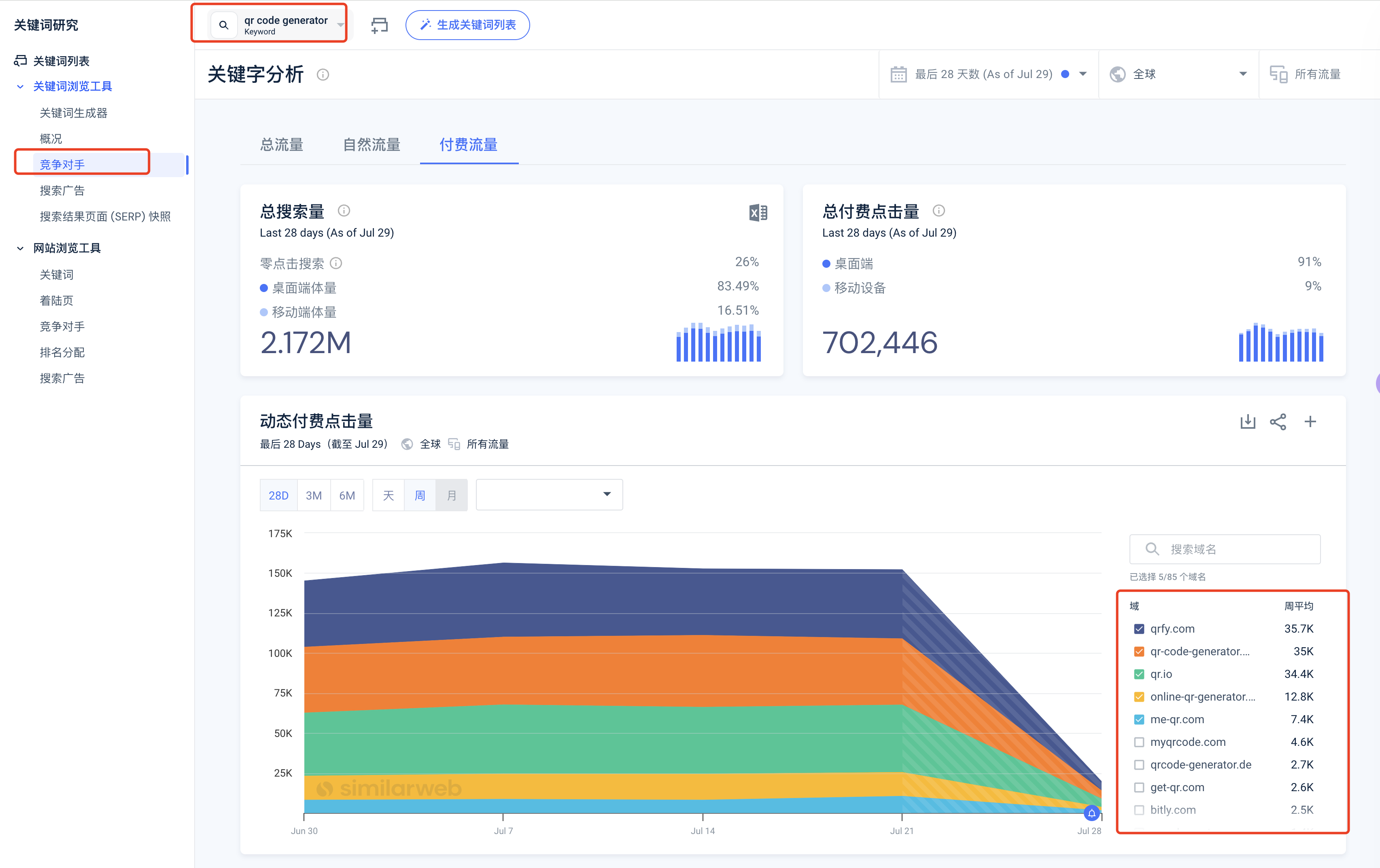The width and height of the screenshot is (1380, 868).
Task: Uncheck the qrfy.com domain checkbox
Action: click(1139, 629)
